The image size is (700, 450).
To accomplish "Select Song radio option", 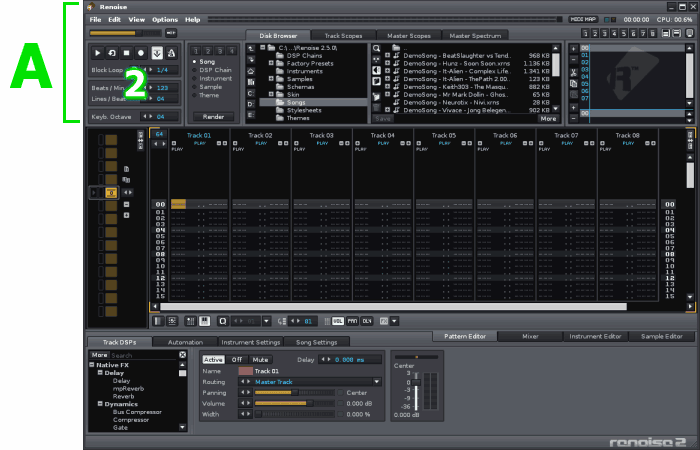I will pyautogui.click(x=204, y=62).
